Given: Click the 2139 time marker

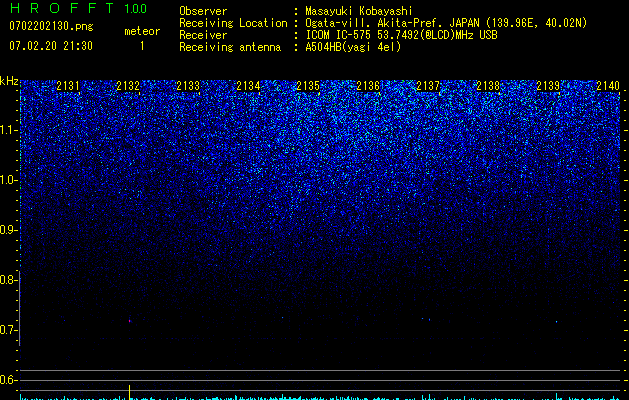Looking at the screenshot, I should 548,86.
